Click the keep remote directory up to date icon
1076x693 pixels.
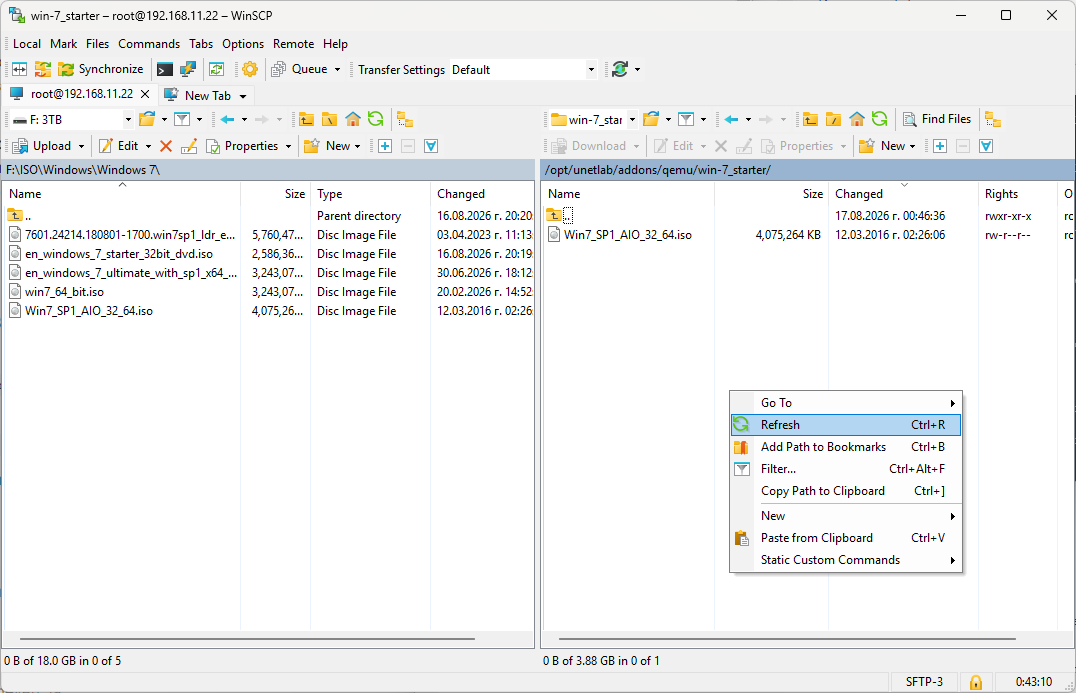217,69
